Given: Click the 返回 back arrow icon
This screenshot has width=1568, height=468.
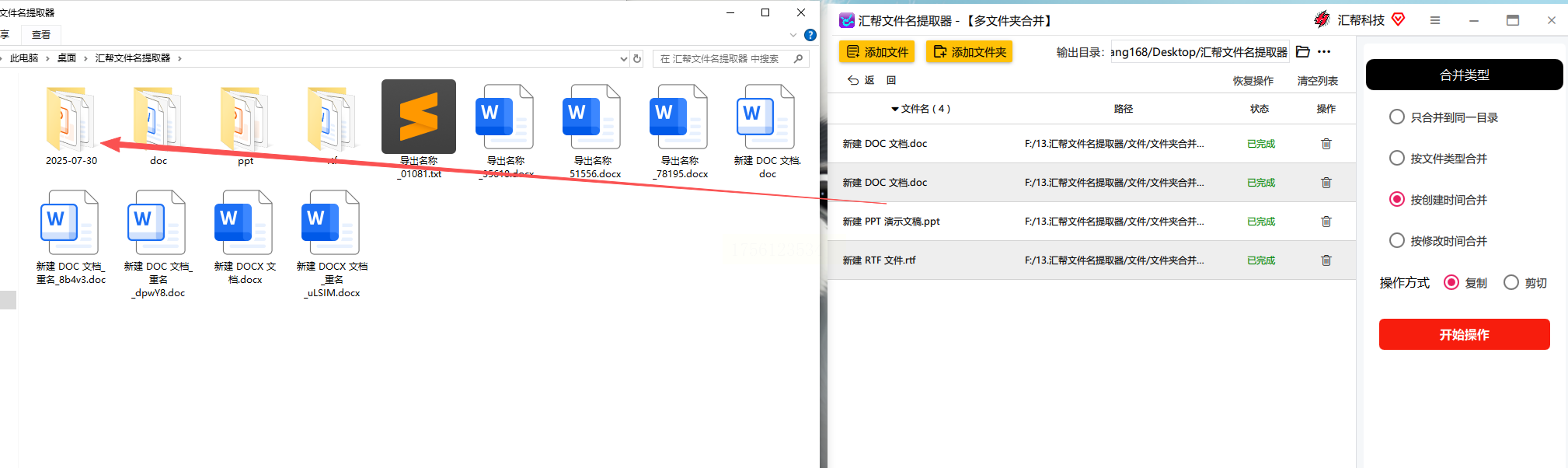Looking at the screenshot, I should pyautogui.click(x=853, y=80).
